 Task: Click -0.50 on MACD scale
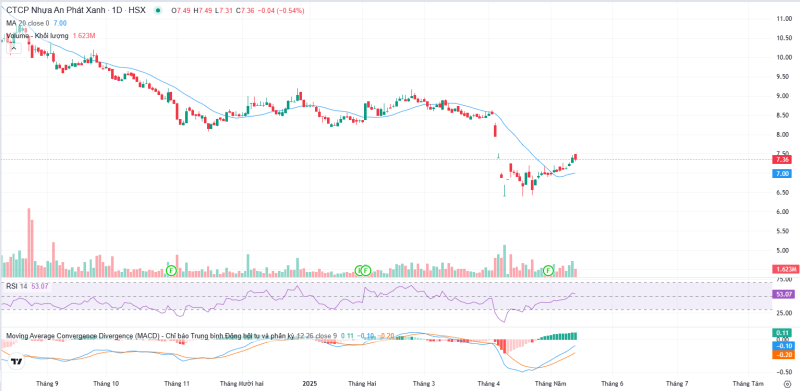coord(784,372)
